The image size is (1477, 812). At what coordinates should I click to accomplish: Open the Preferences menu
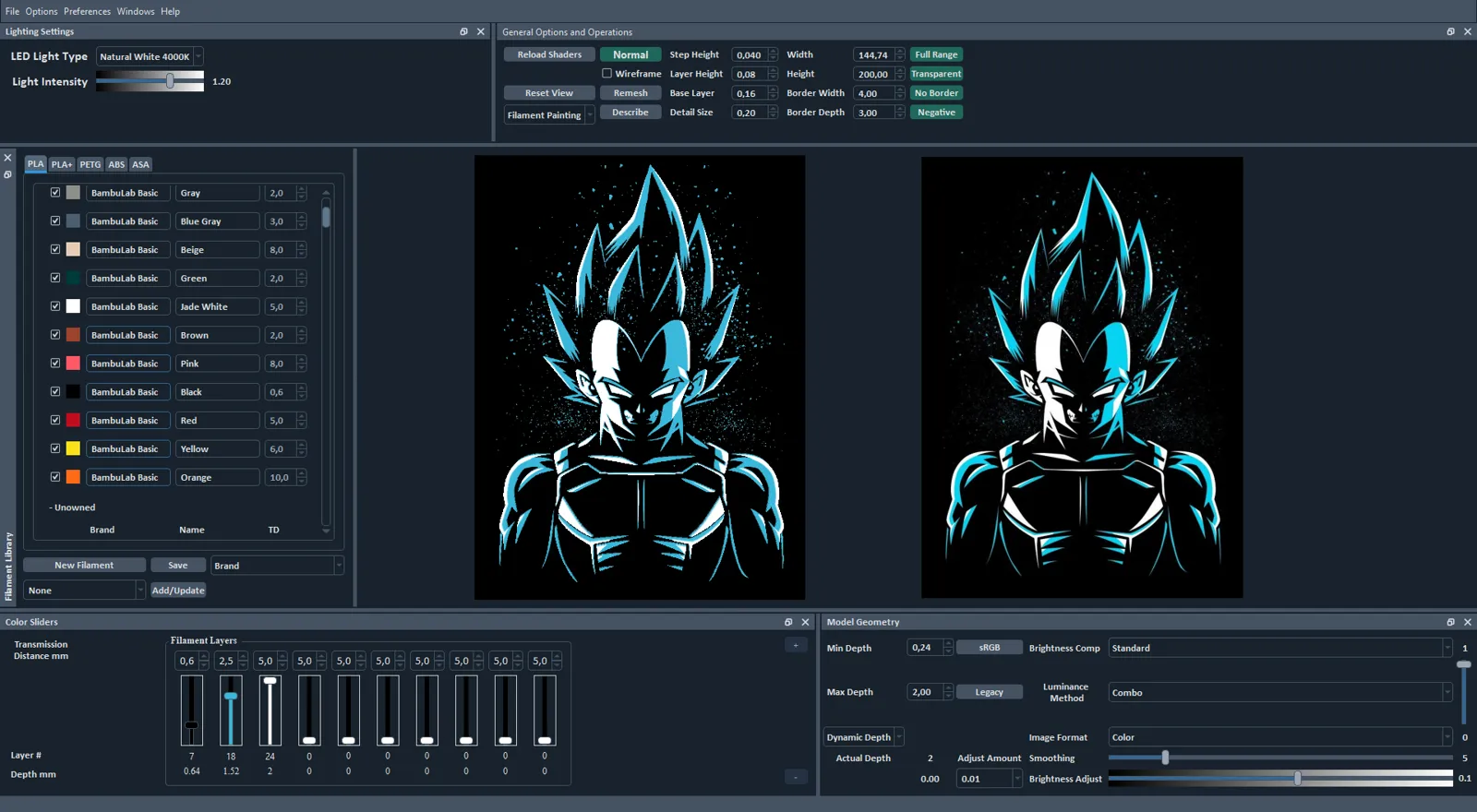tap(87, 11)
